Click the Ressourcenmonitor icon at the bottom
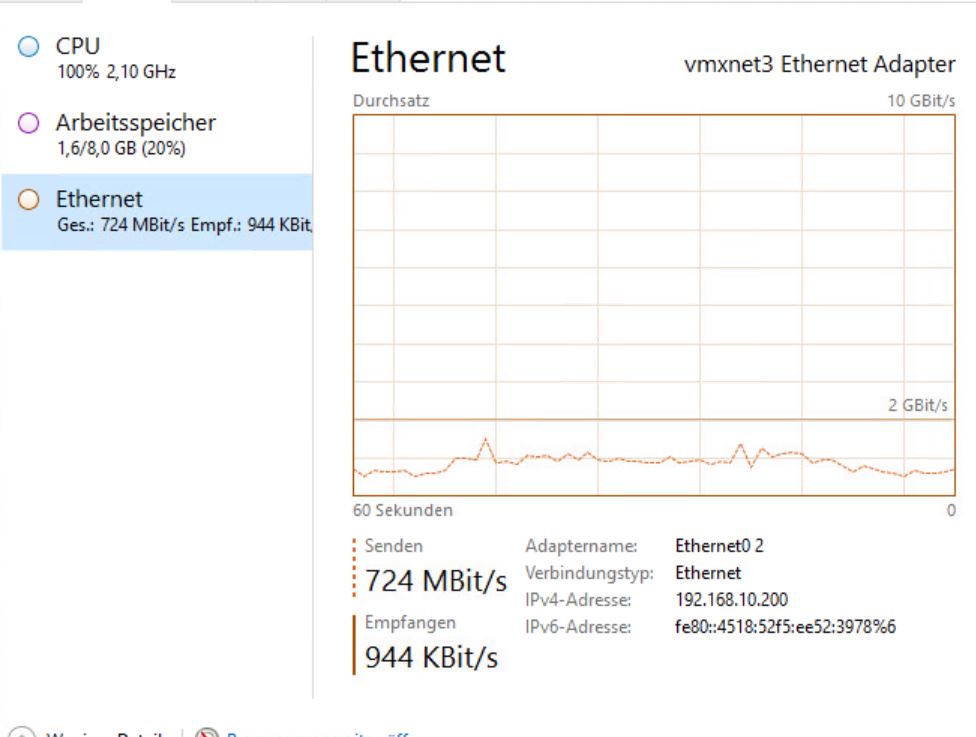976x737 pixels. [x=207, y=732]
